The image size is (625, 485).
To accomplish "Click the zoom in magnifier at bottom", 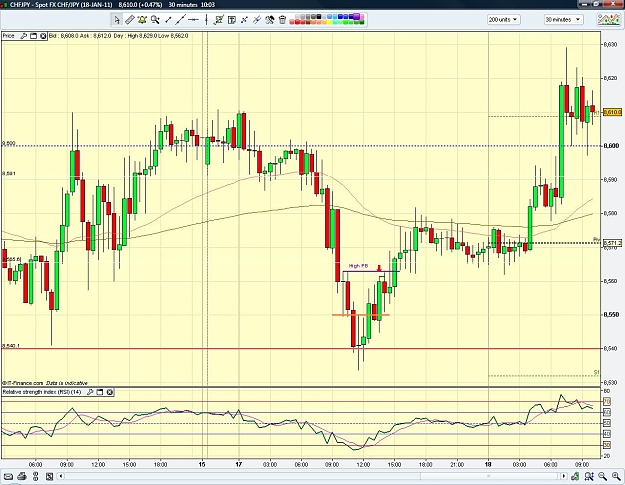I will coord(616,476).
